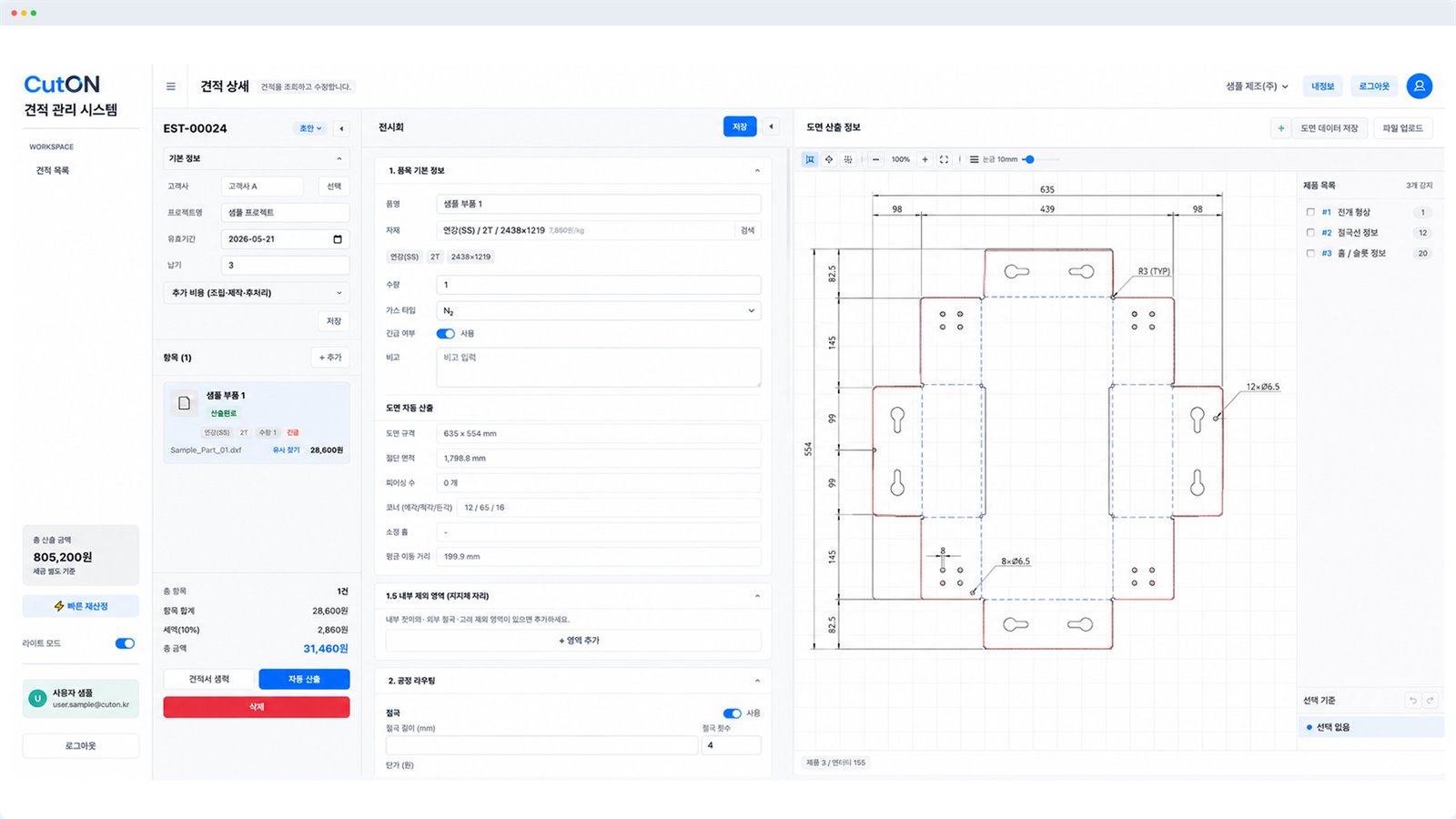Click the grid lines list icon
This screenshot has height=819, width=1456.
point(974,159)
